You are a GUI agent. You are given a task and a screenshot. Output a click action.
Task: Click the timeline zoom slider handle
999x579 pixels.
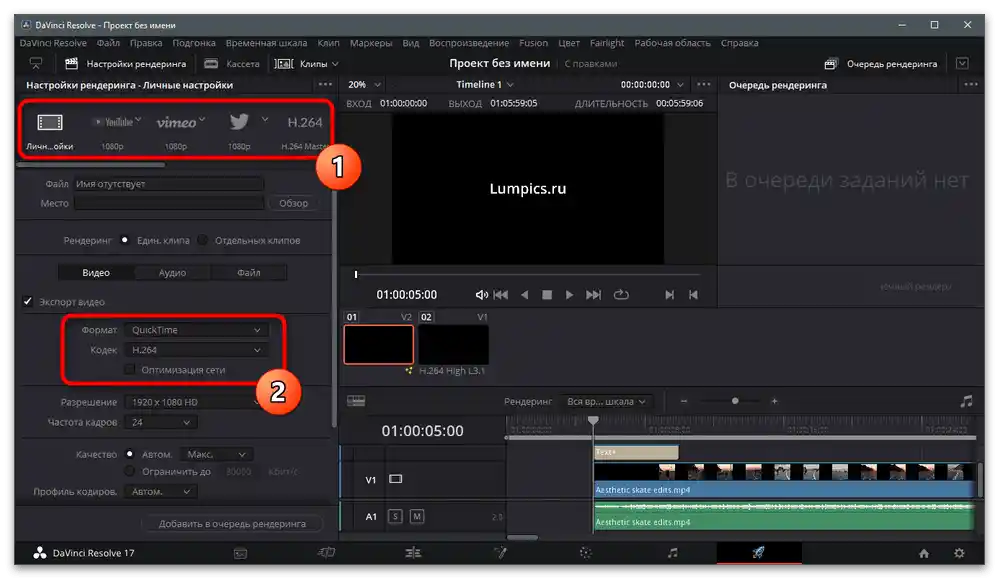click(735, 401)
